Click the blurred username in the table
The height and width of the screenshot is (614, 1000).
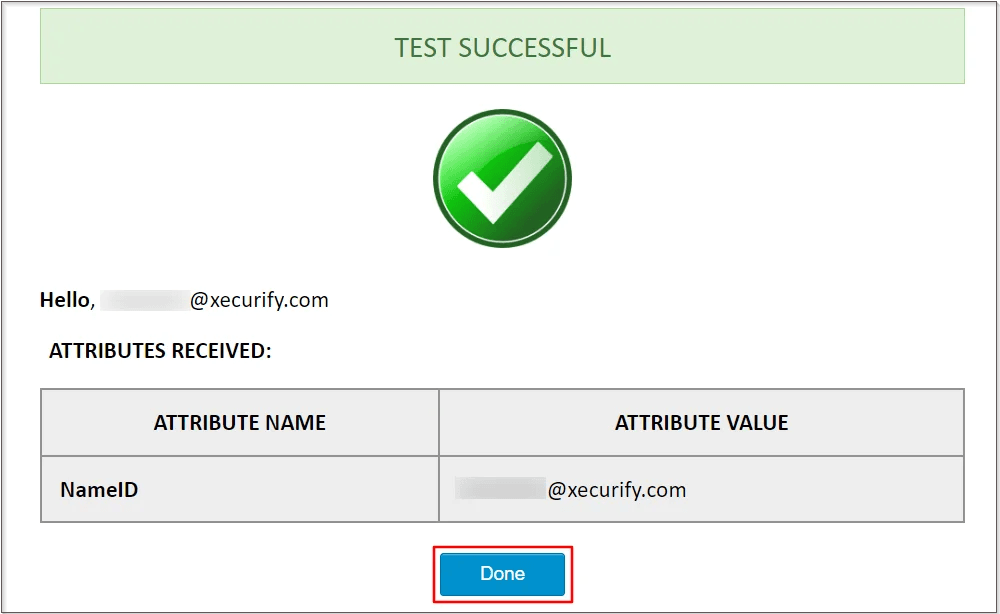501,488
